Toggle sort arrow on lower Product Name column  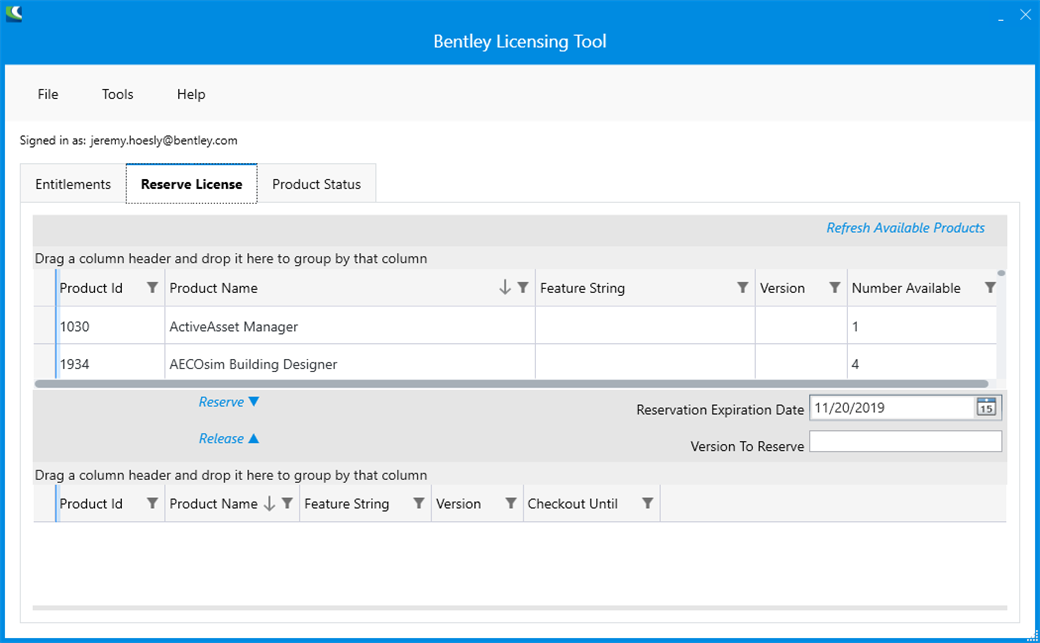269,504
